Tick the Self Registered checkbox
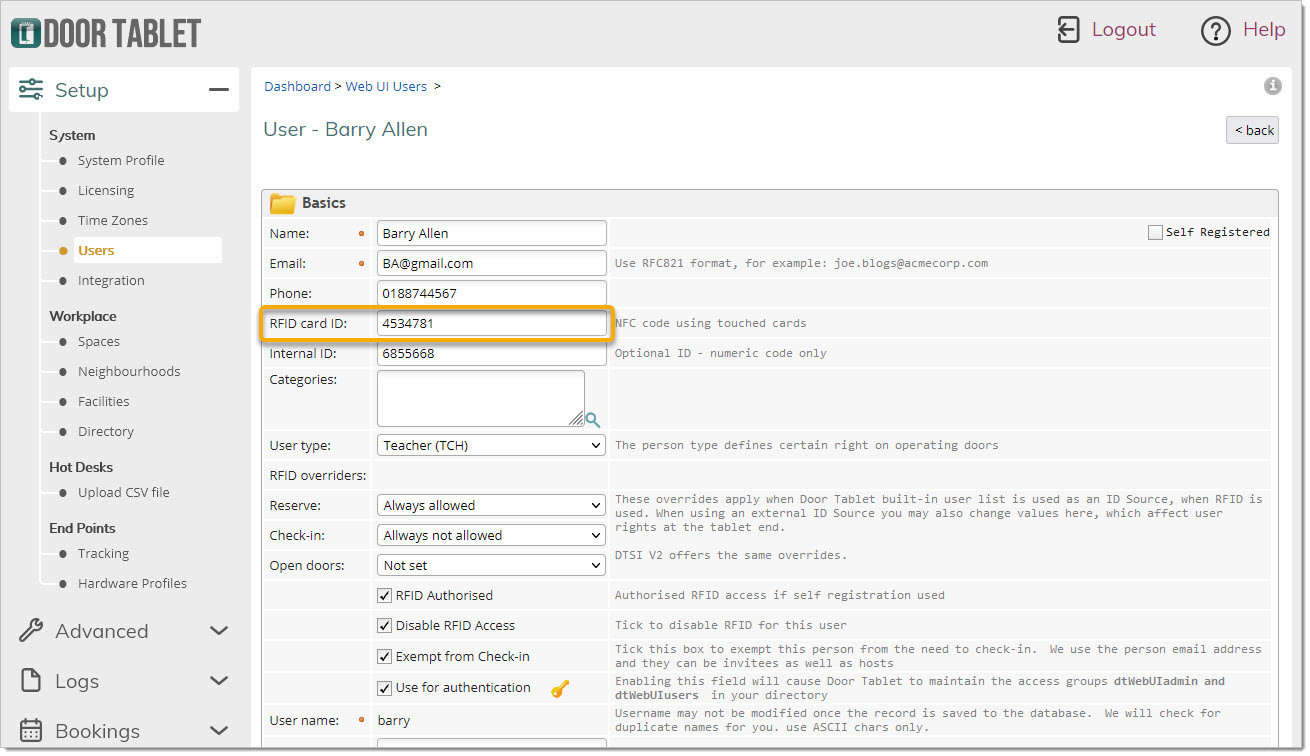1310x756 pixels. coord(1155,232)
